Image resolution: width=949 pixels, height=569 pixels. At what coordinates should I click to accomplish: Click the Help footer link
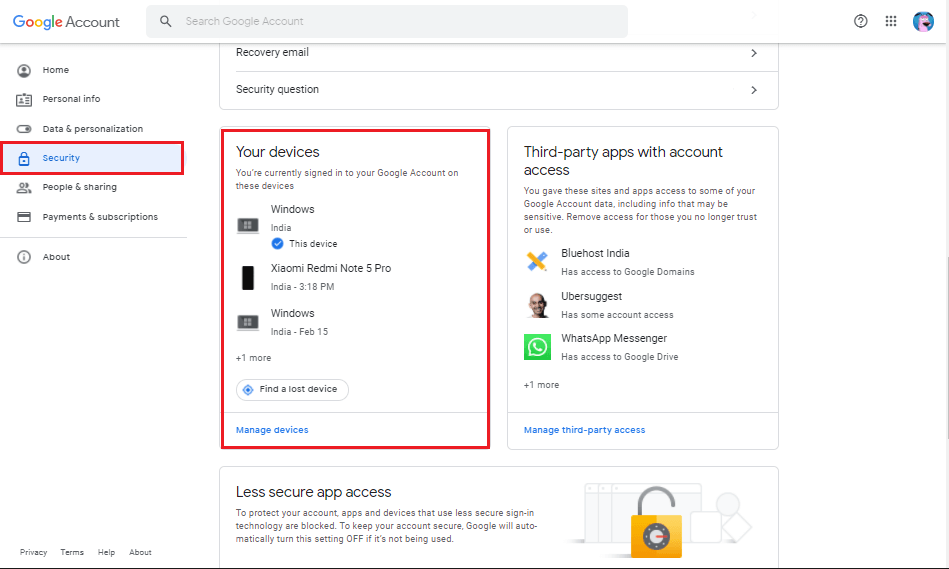pos(107,552)
